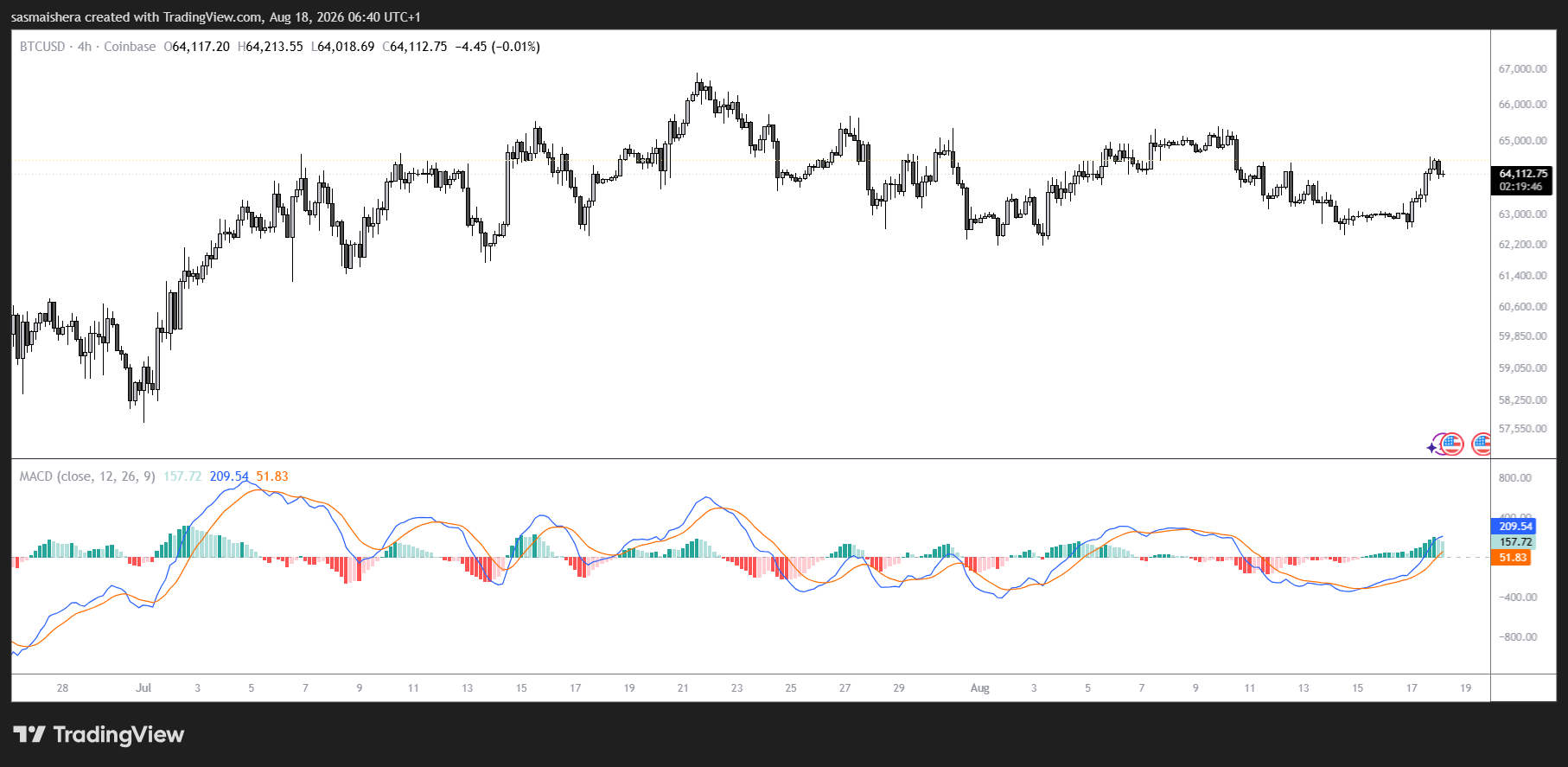Click the TradingView wordmark text

[x=118, y=735]
